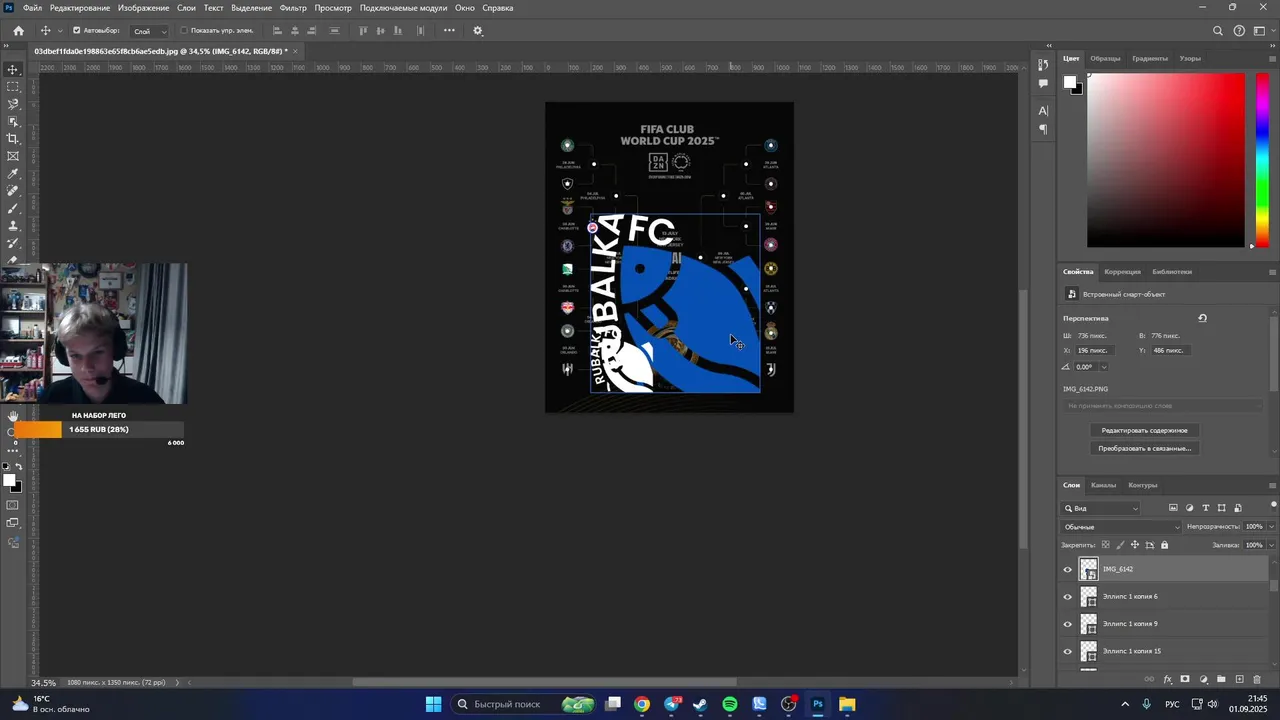Screen dimensions: 1280x720
Task: Open the Move tool preset picker arrow
Action: pyautogui.click(x=59, y=31)
